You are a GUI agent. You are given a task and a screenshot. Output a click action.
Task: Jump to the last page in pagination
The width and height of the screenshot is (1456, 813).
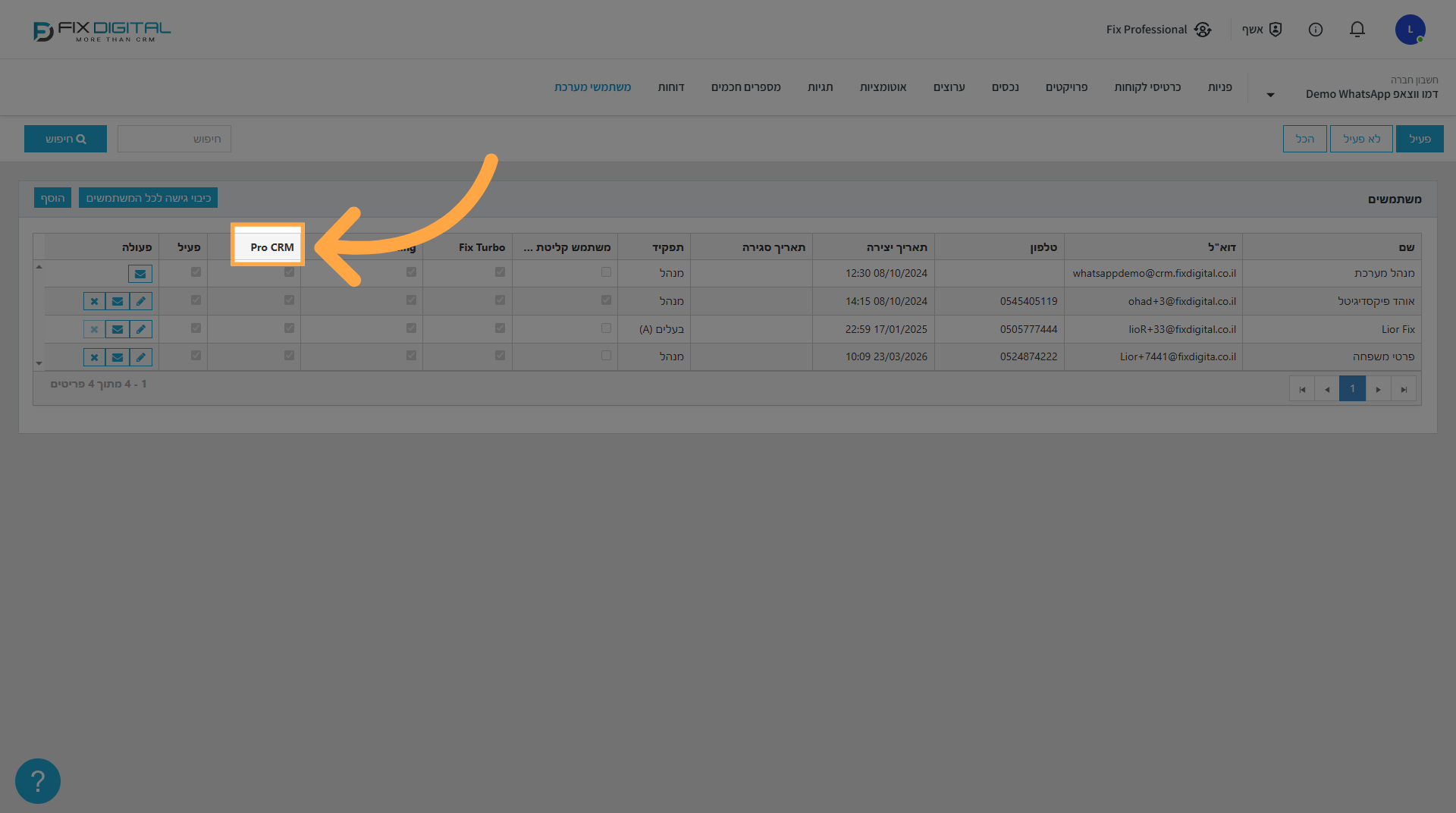point(1404,389)
